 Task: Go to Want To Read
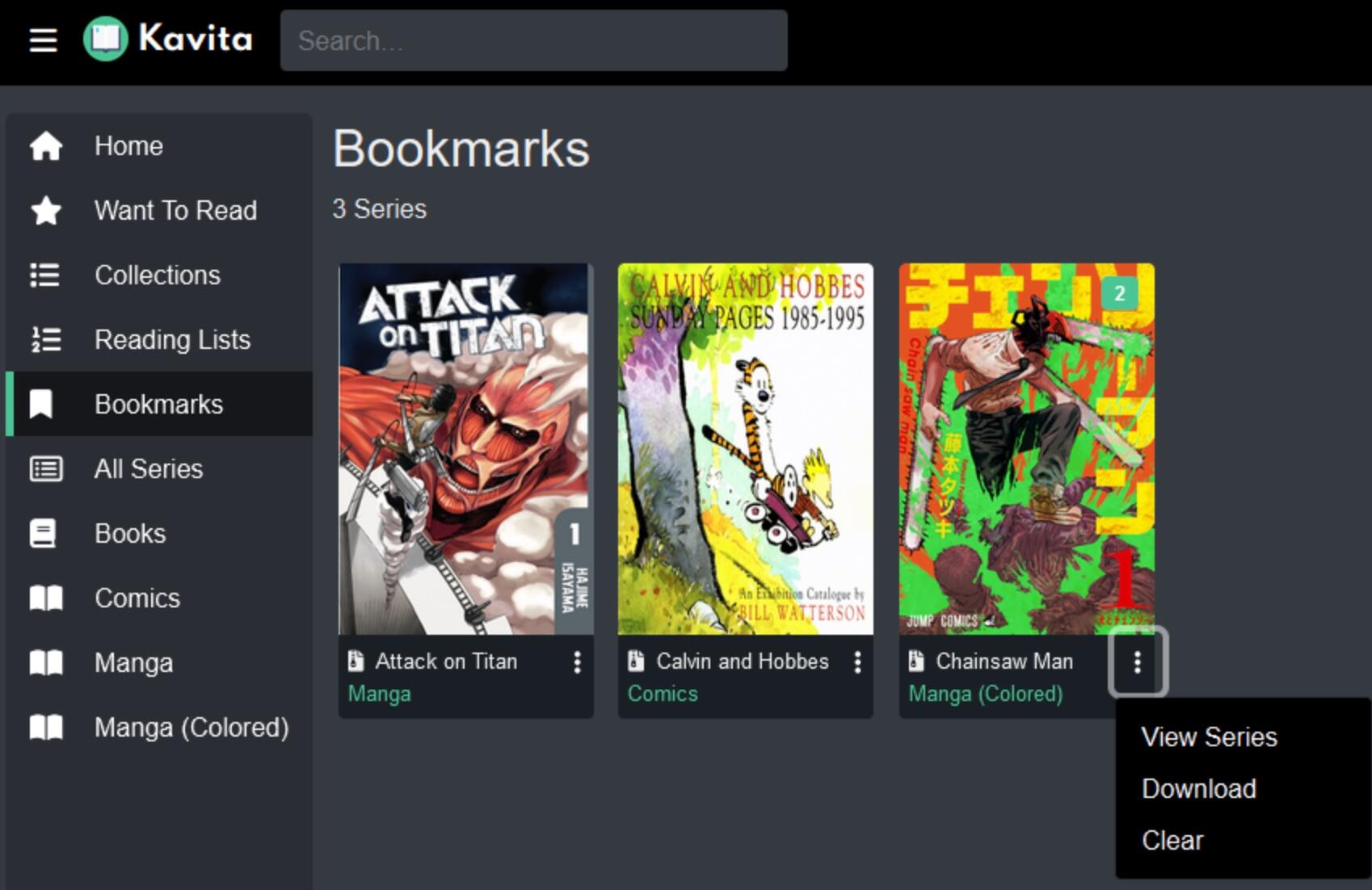point(159,211)
